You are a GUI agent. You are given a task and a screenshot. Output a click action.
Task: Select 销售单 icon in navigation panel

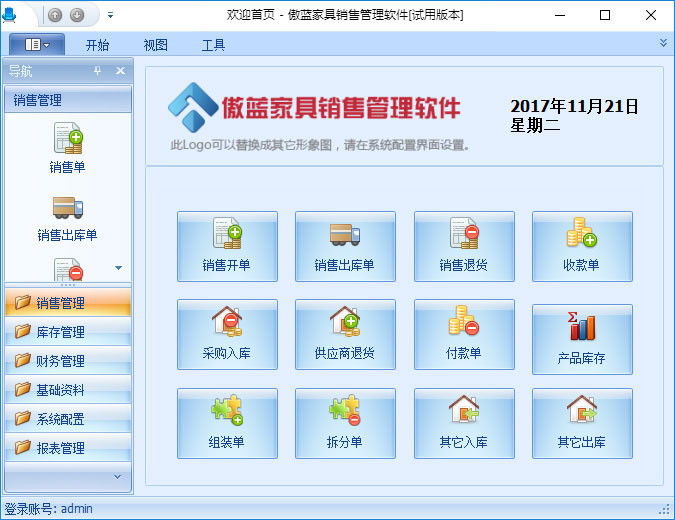pyautogui.click(x=67, y=147)
